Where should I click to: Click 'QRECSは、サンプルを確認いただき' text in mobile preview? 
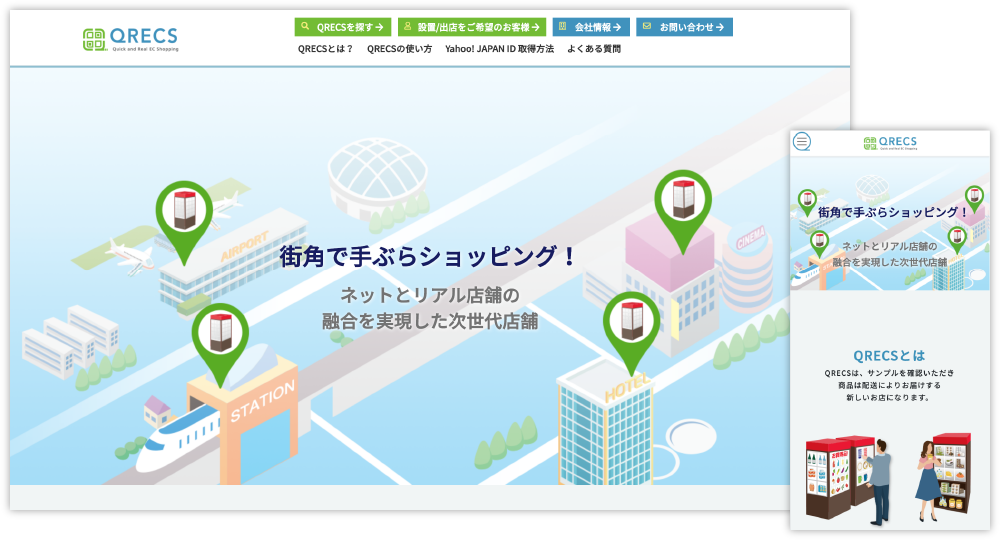click(889, 373)
